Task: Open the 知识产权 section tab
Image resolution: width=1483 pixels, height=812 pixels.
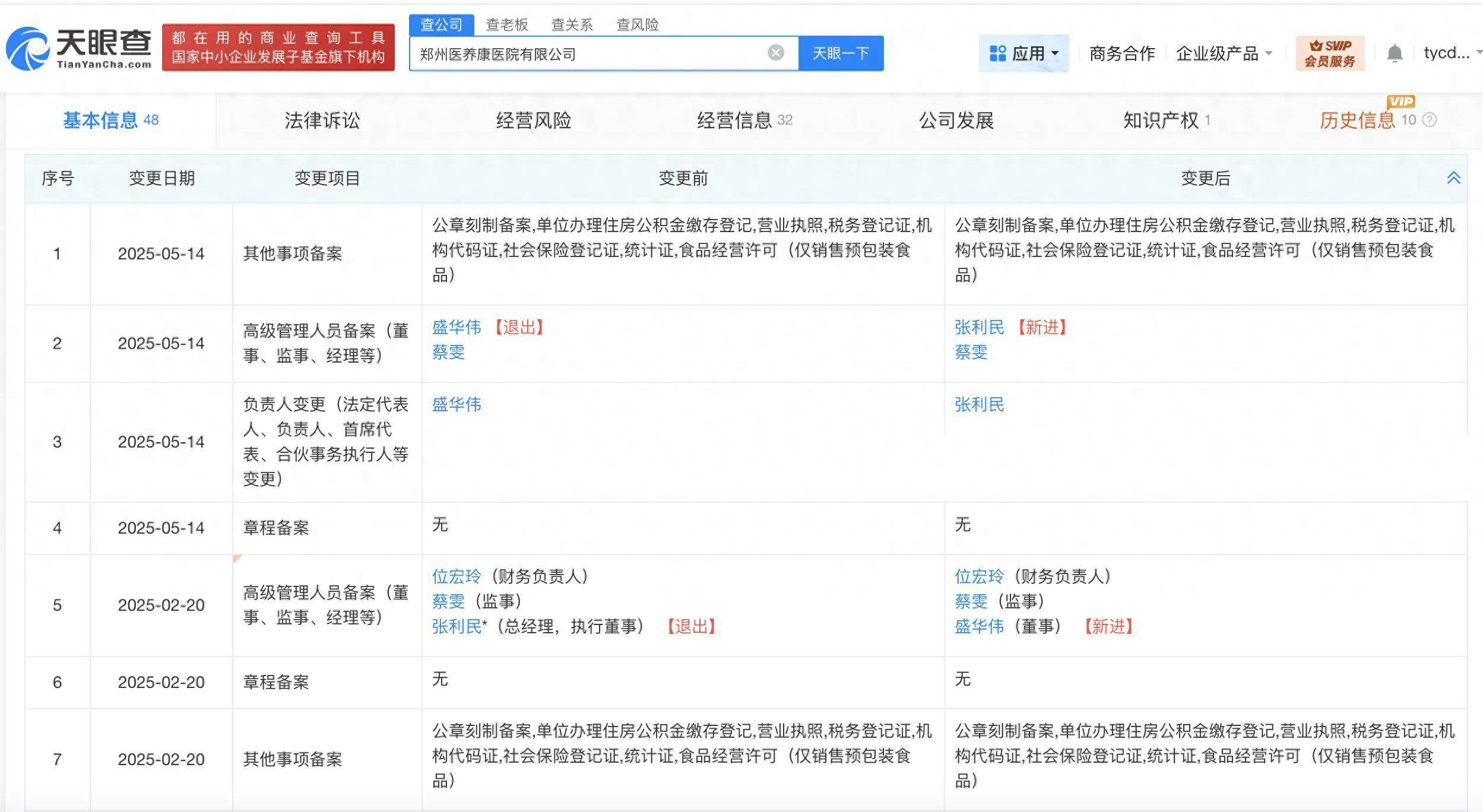Action: pos(1161,120)
